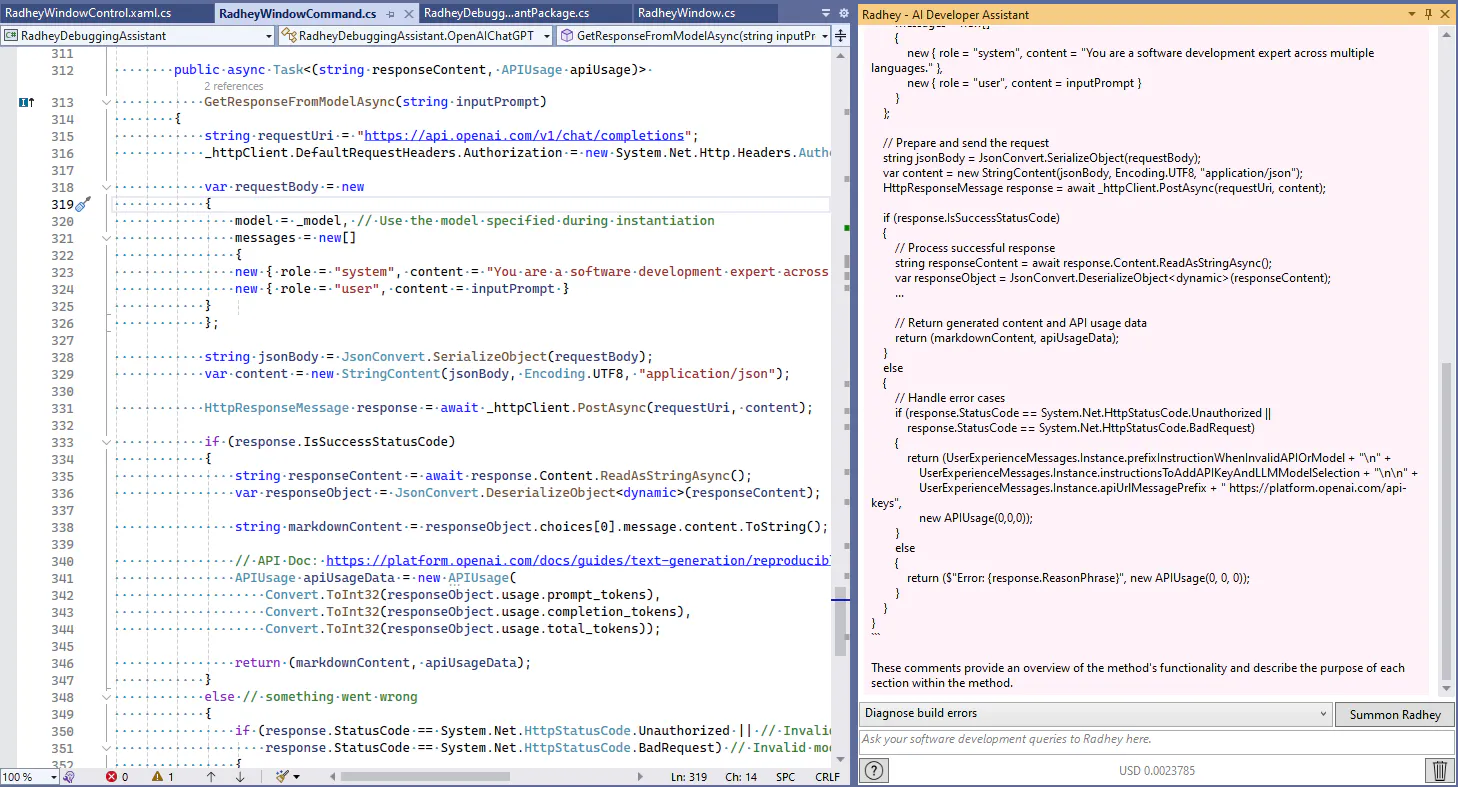The height and width of the screenshot is (787, 1458).
Task: Click the Radhey response scrollbar thumb
Action: click(x=1445, y=520)
